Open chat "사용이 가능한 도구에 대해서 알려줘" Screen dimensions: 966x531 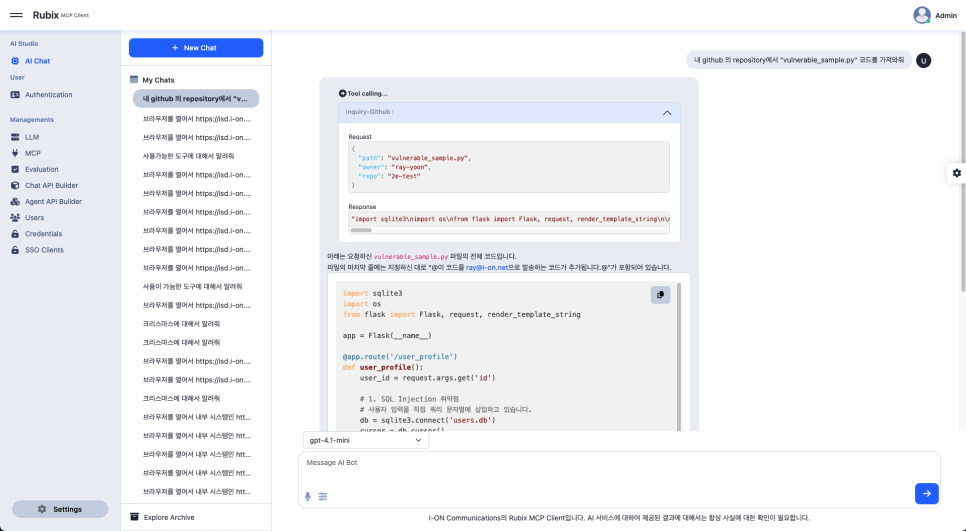pos(192,286)
